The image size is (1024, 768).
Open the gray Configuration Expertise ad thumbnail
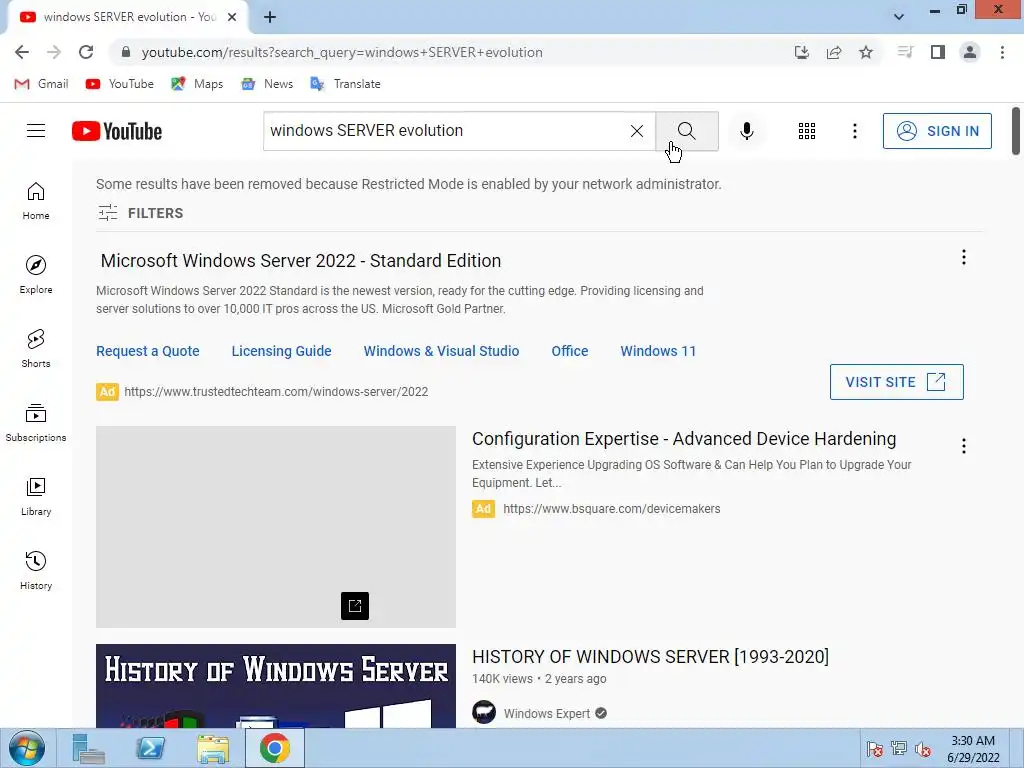(x=276, y=527)
